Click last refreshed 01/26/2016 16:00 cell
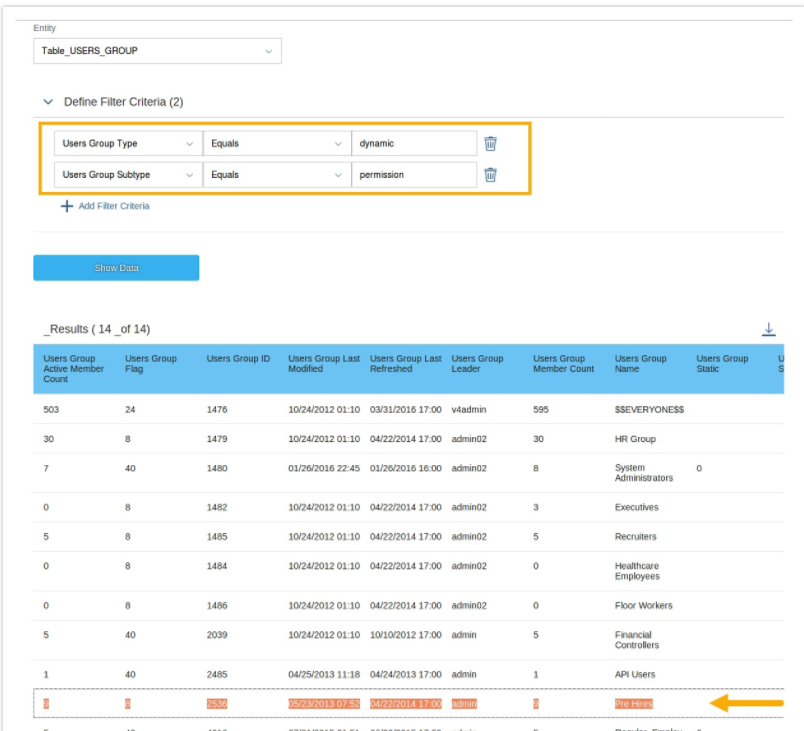This screenshot has height=731, width=804. click(406, 468)
